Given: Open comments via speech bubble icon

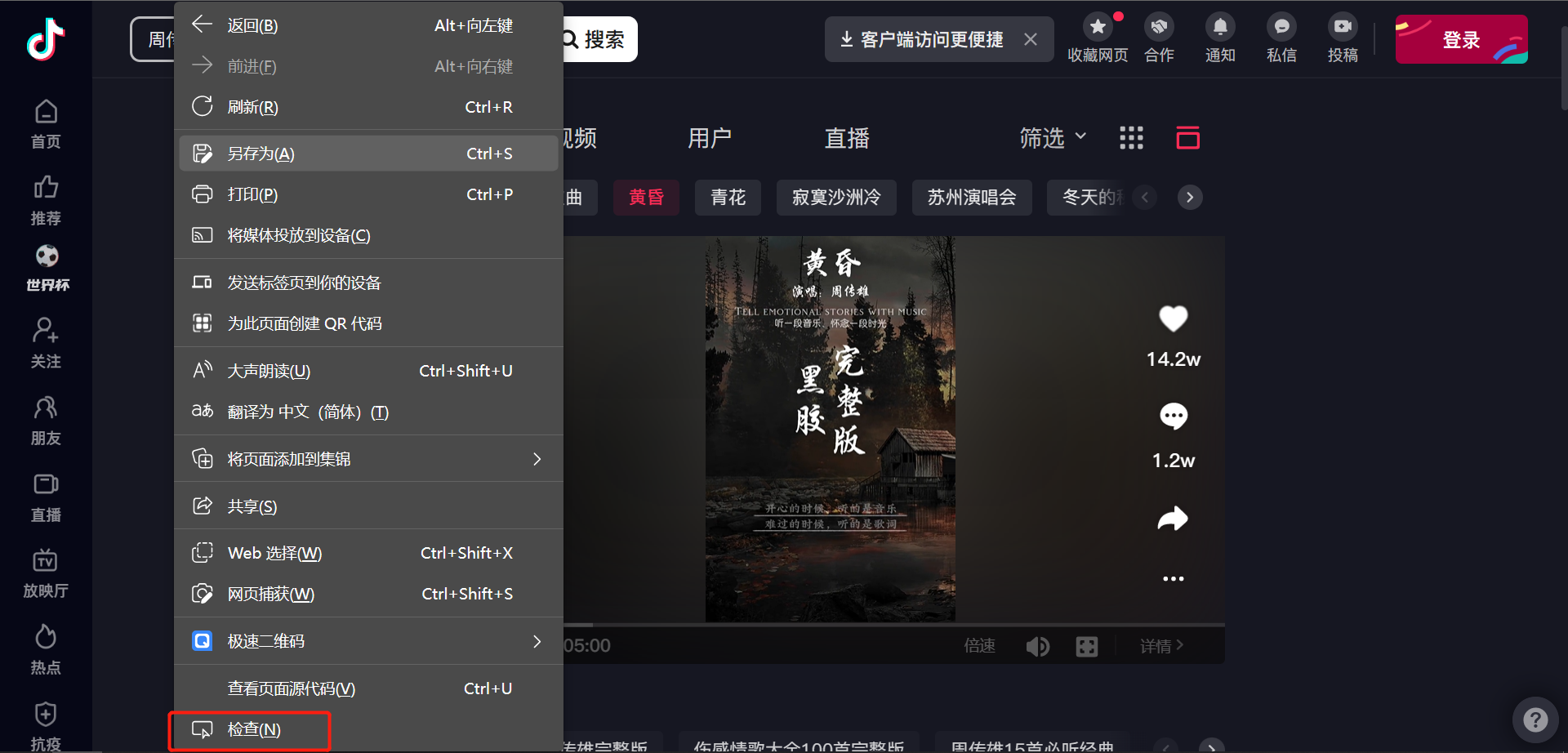Looking at the screenshot, I should point(1173,417).
